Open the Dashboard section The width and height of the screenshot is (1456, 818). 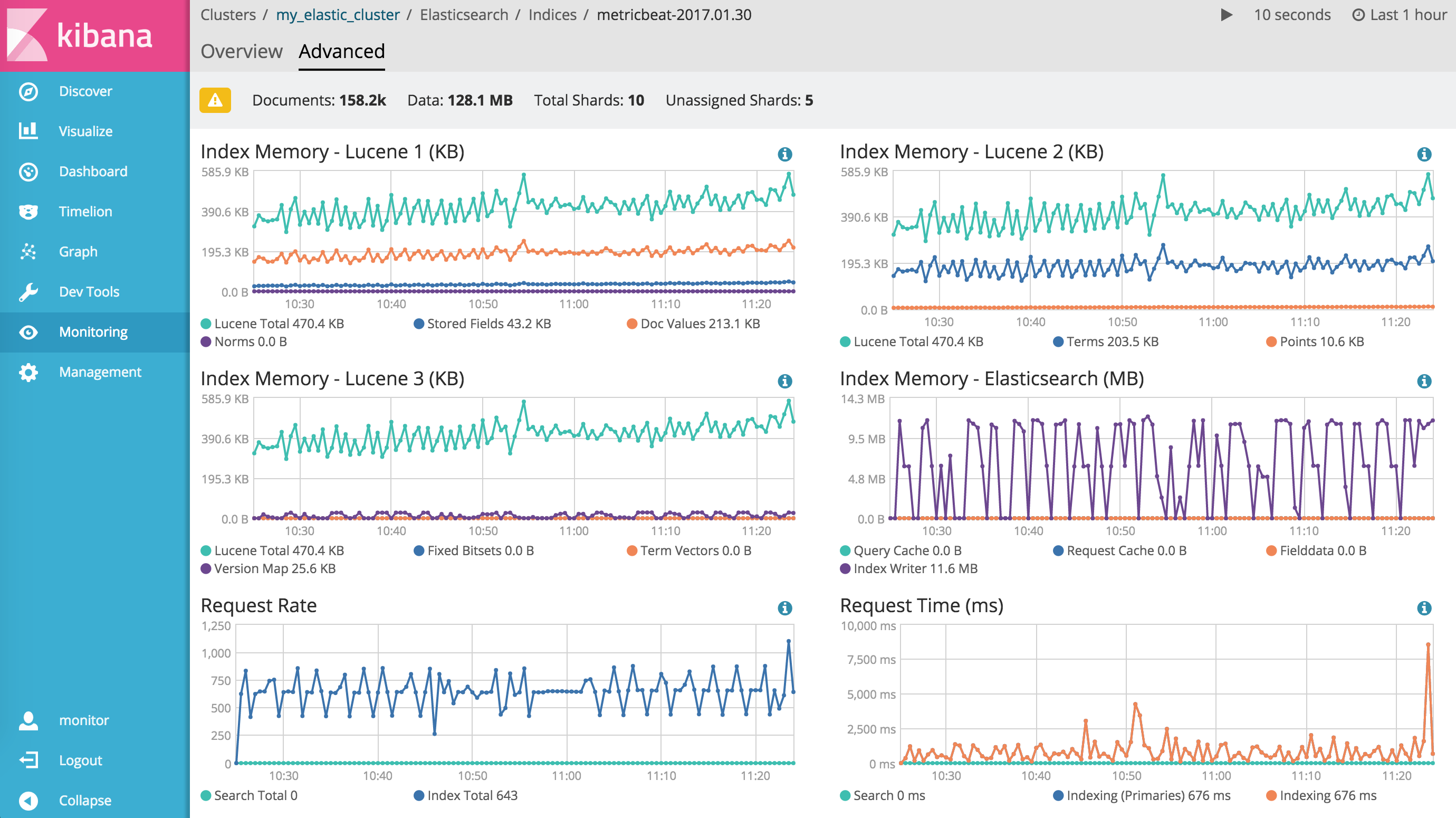coord(93,170)
